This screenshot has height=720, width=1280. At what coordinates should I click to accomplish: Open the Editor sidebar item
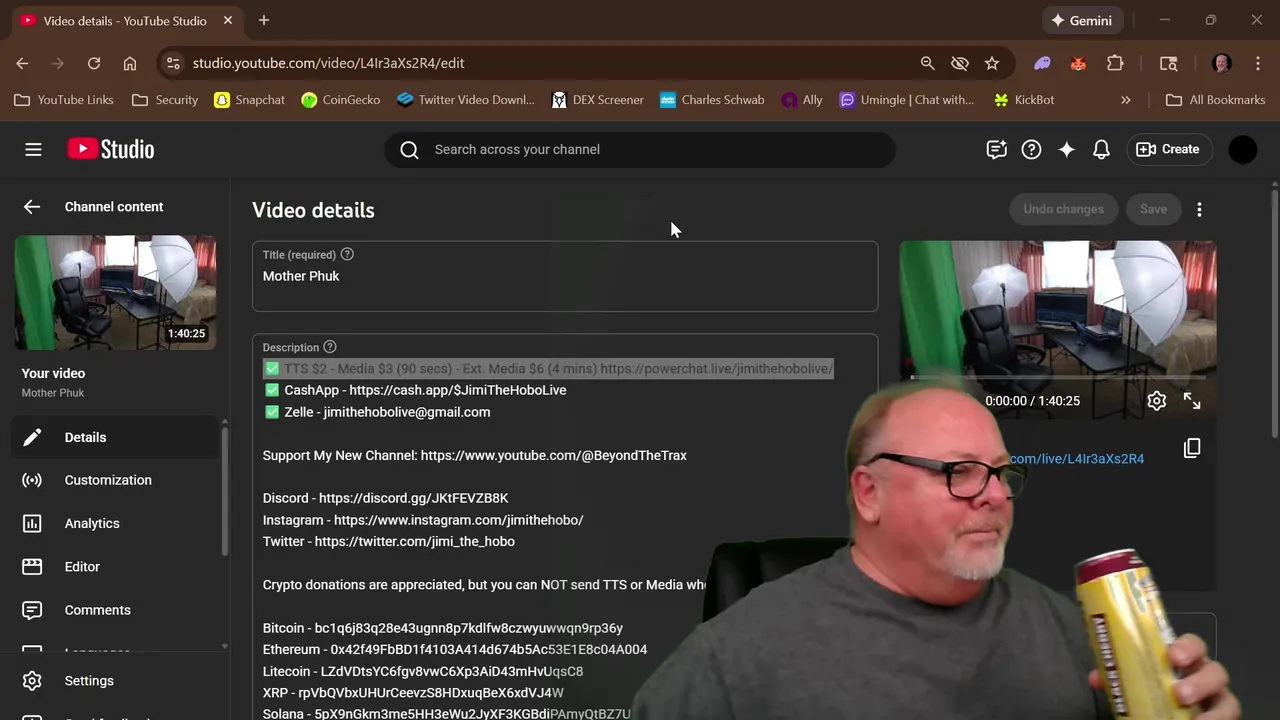[x=115, y=566]
